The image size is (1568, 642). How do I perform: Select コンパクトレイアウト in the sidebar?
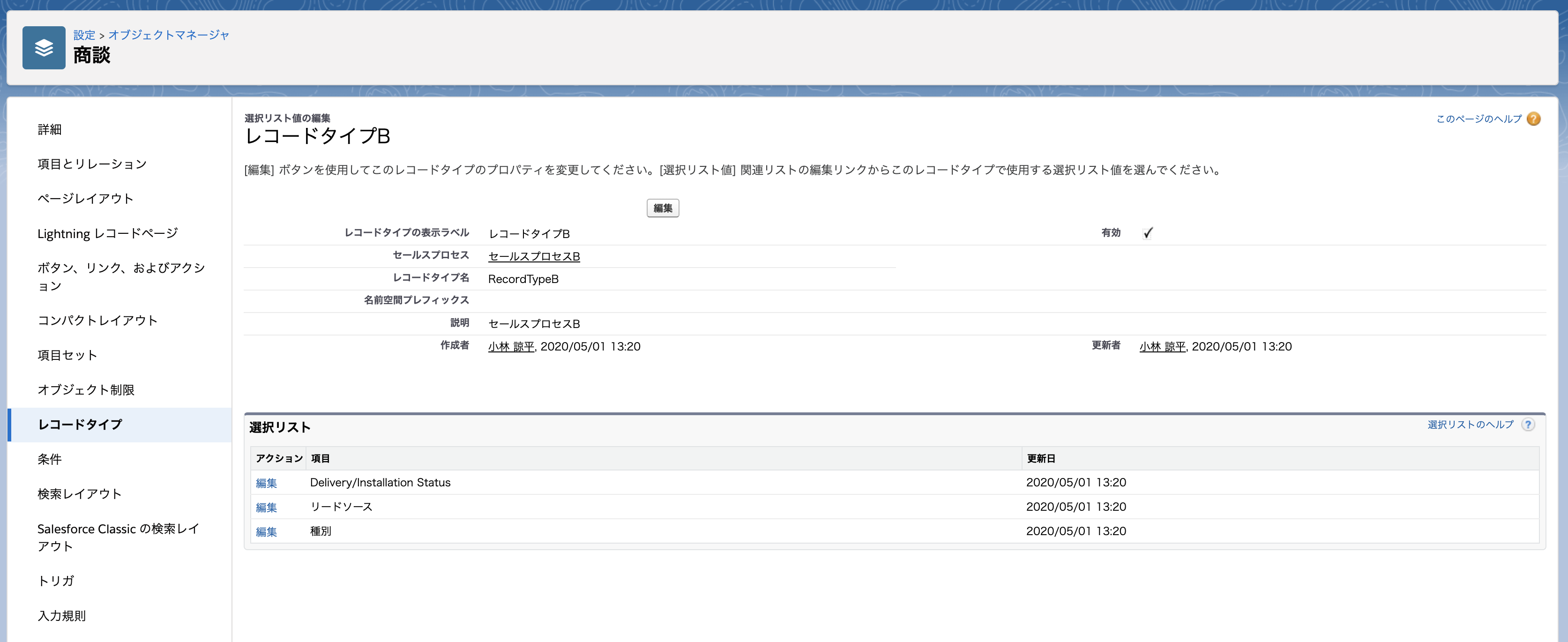(x=97, y=320)
